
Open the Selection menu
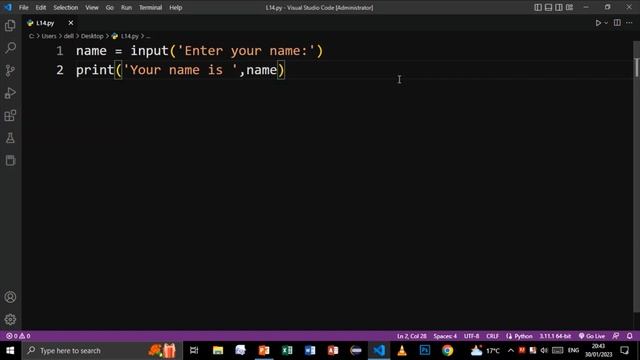[65, 7]
